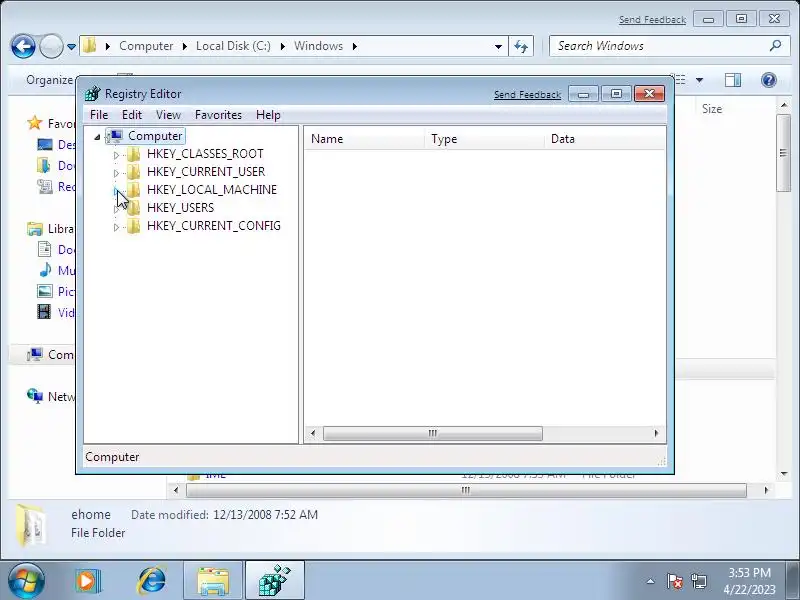The height and width of the screenshot is (600, 800).
Task: Click right arrow of Registry Editor scrollbar
Action: point(656,434)
